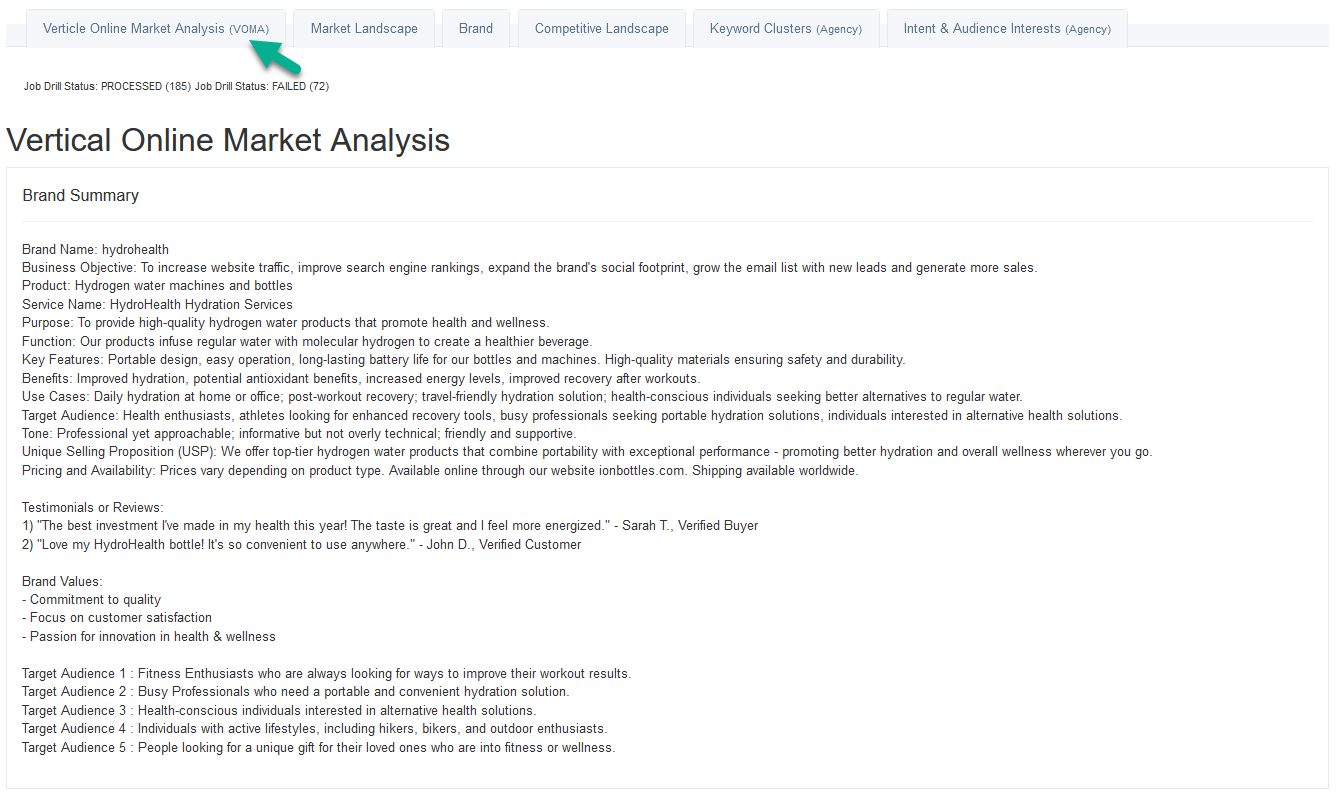Click John D.'s Verified Customer review
1339x794 pixels.
point(301,544)
